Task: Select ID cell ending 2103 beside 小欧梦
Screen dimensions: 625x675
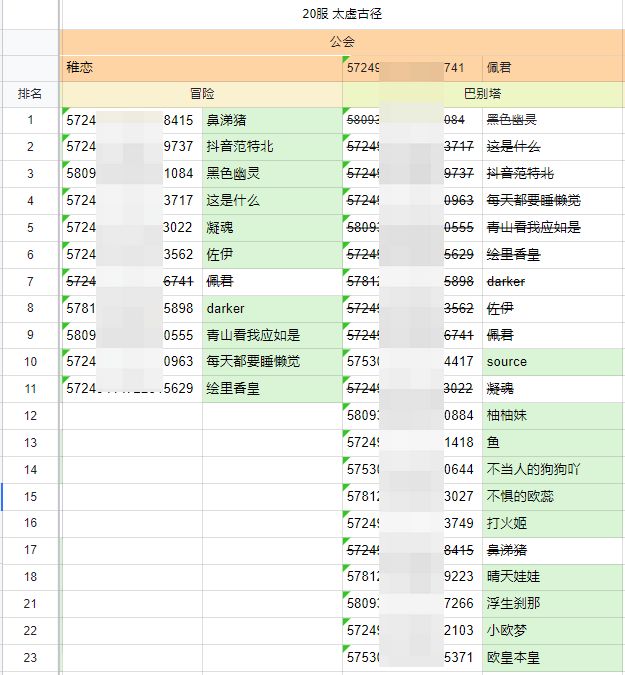Action: 412,631
